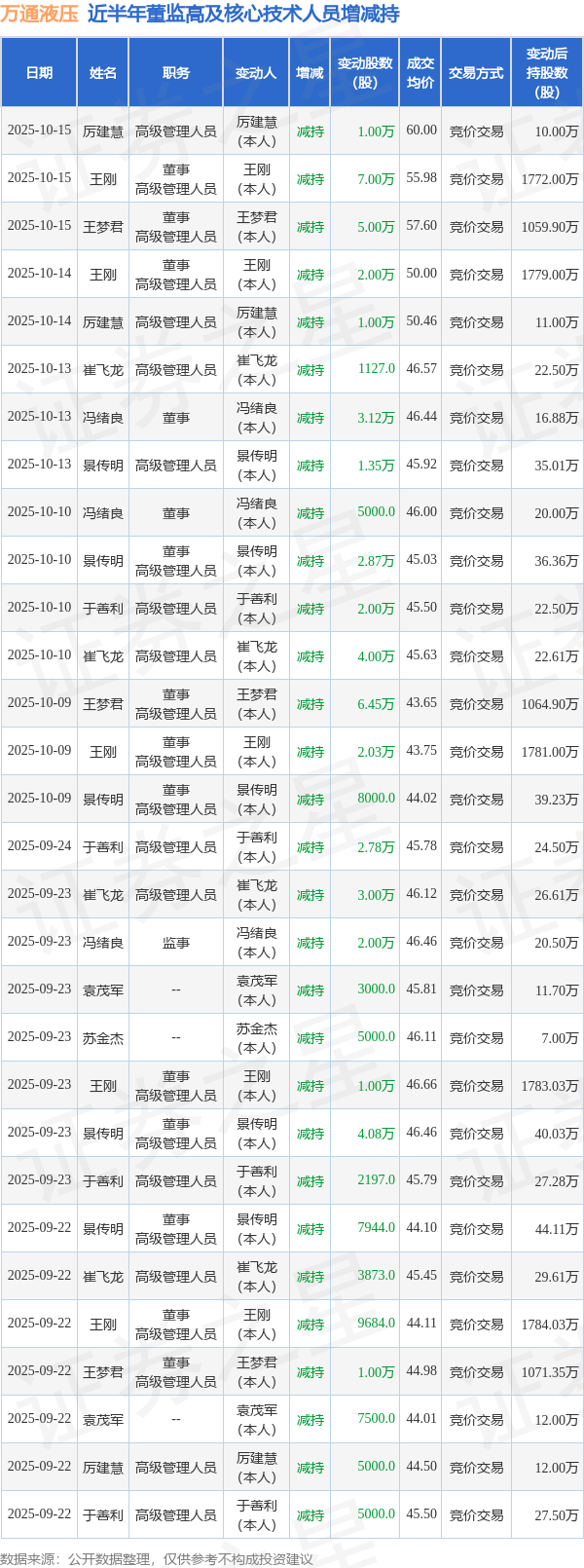Screen dimensions: 584x1568
Task: Click the 姓名 column header
Action: coord(102,73)
